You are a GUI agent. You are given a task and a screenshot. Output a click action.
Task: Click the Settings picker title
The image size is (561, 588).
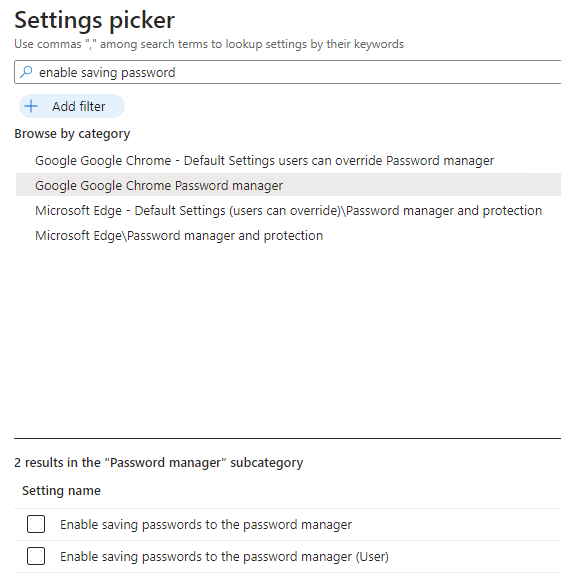(x=94, y=20)
